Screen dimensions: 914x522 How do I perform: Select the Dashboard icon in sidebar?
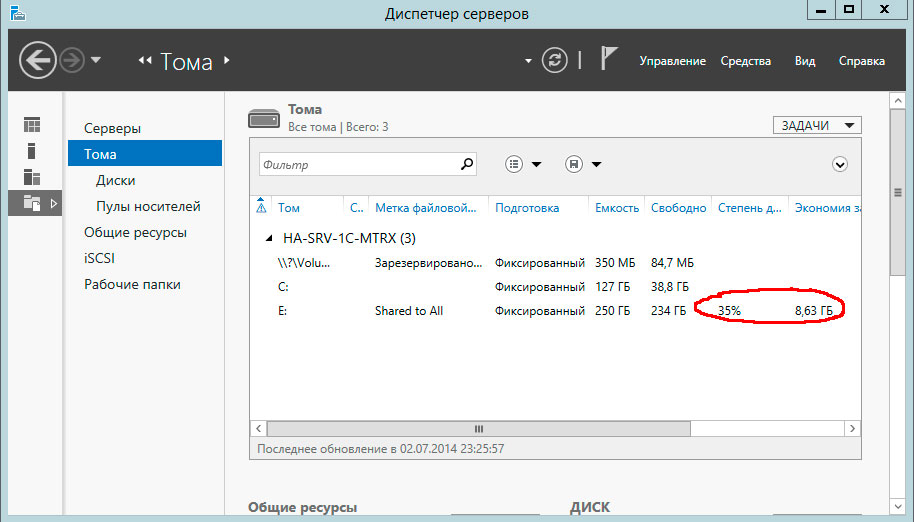[x=32, y=125]
